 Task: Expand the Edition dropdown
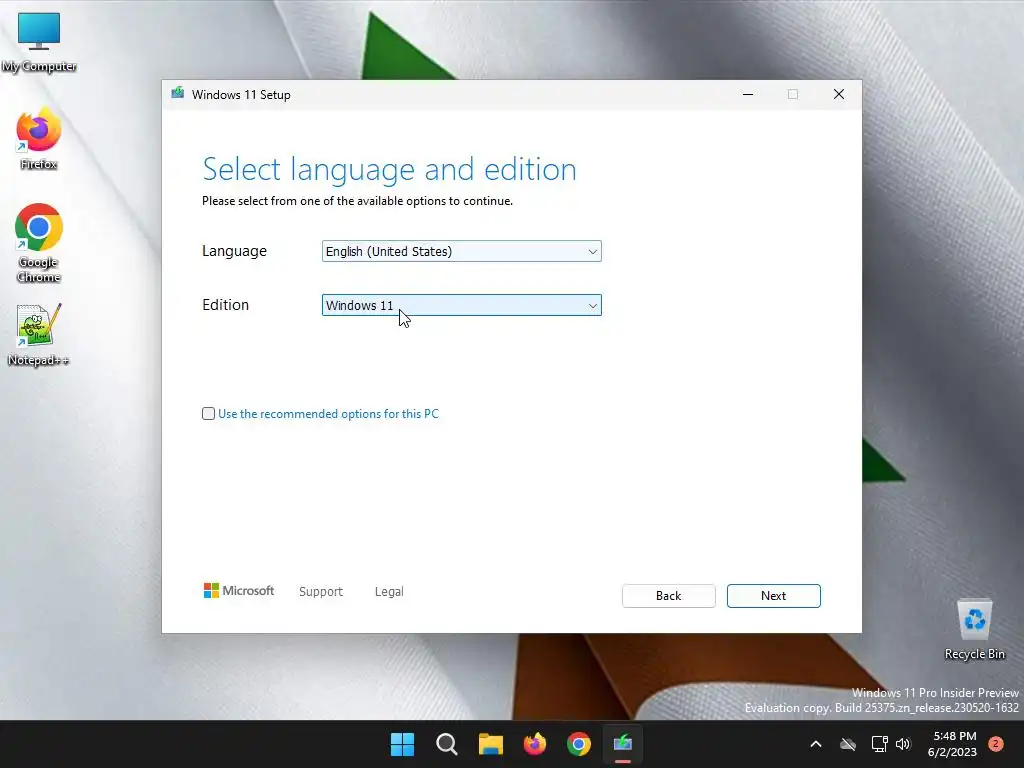coord(462,305)
